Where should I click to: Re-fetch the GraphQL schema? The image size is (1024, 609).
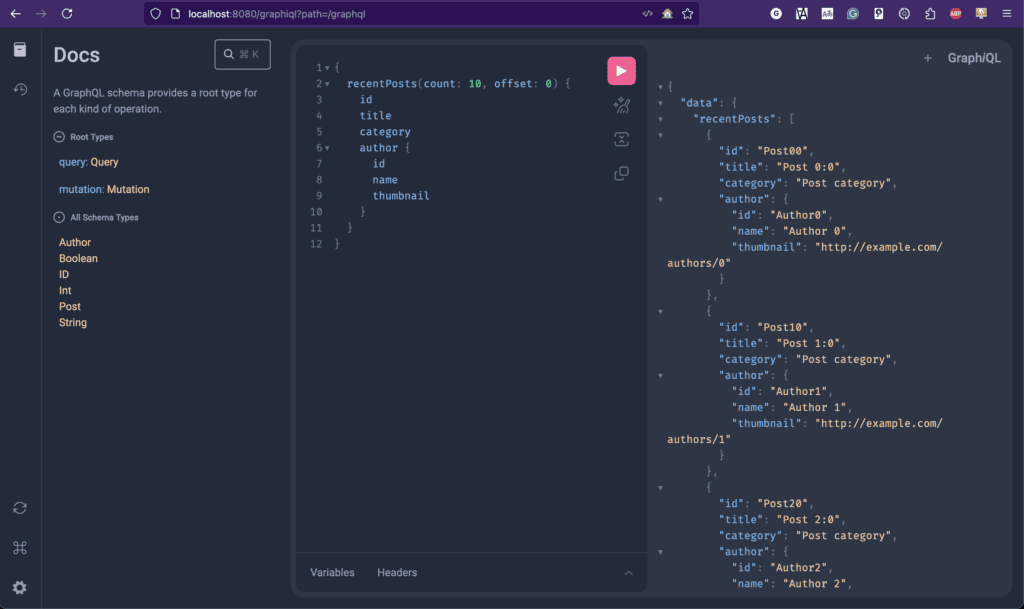19,508
